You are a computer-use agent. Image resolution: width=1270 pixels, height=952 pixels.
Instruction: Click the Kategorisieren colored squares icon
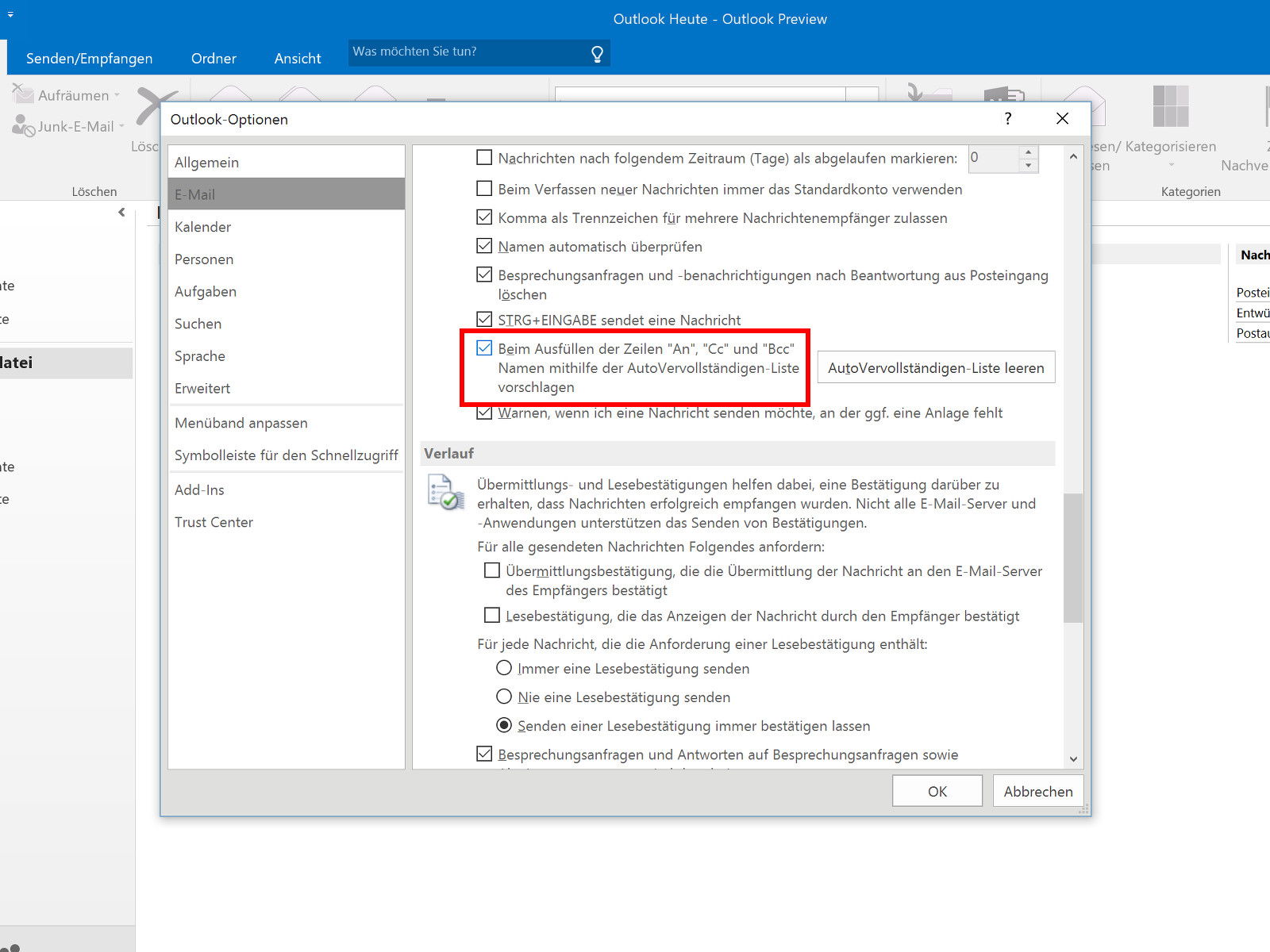click(1171, 106)
